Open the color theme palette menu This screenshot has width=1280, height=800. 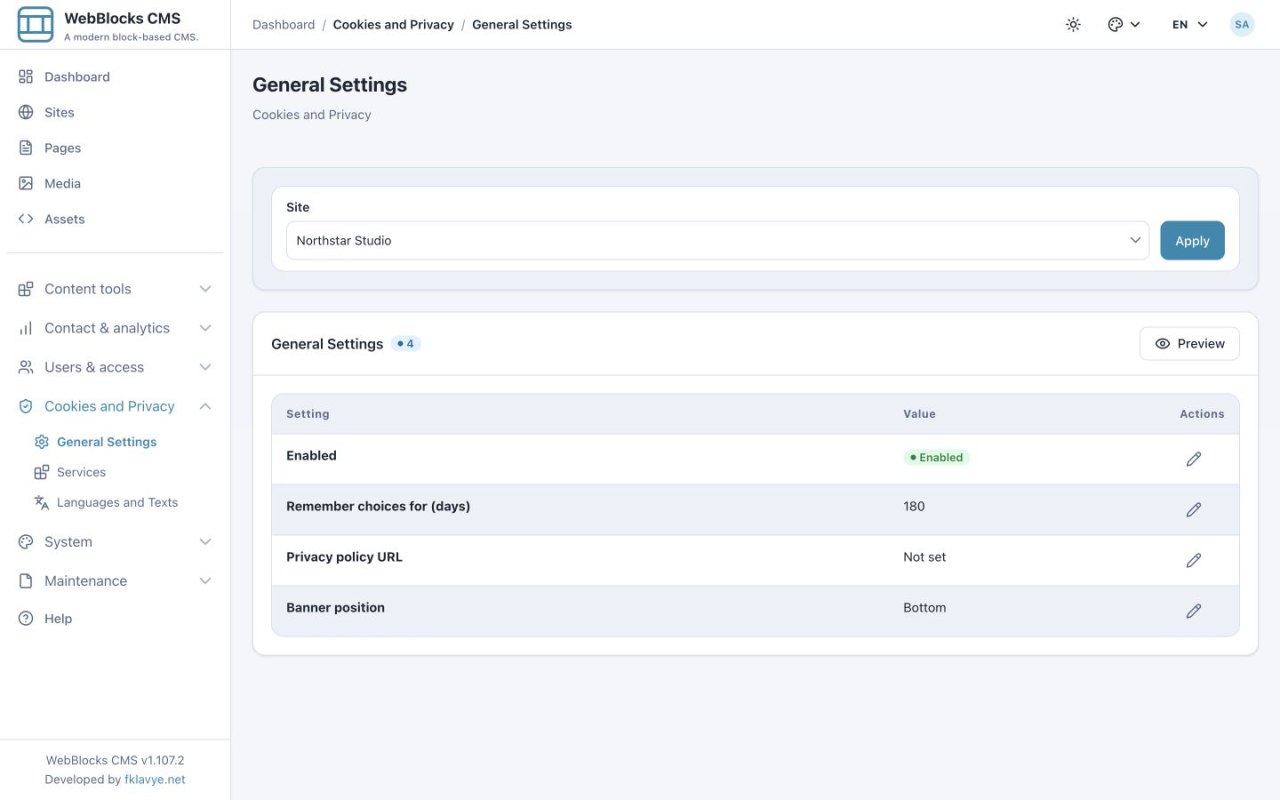coord(1123,25)
